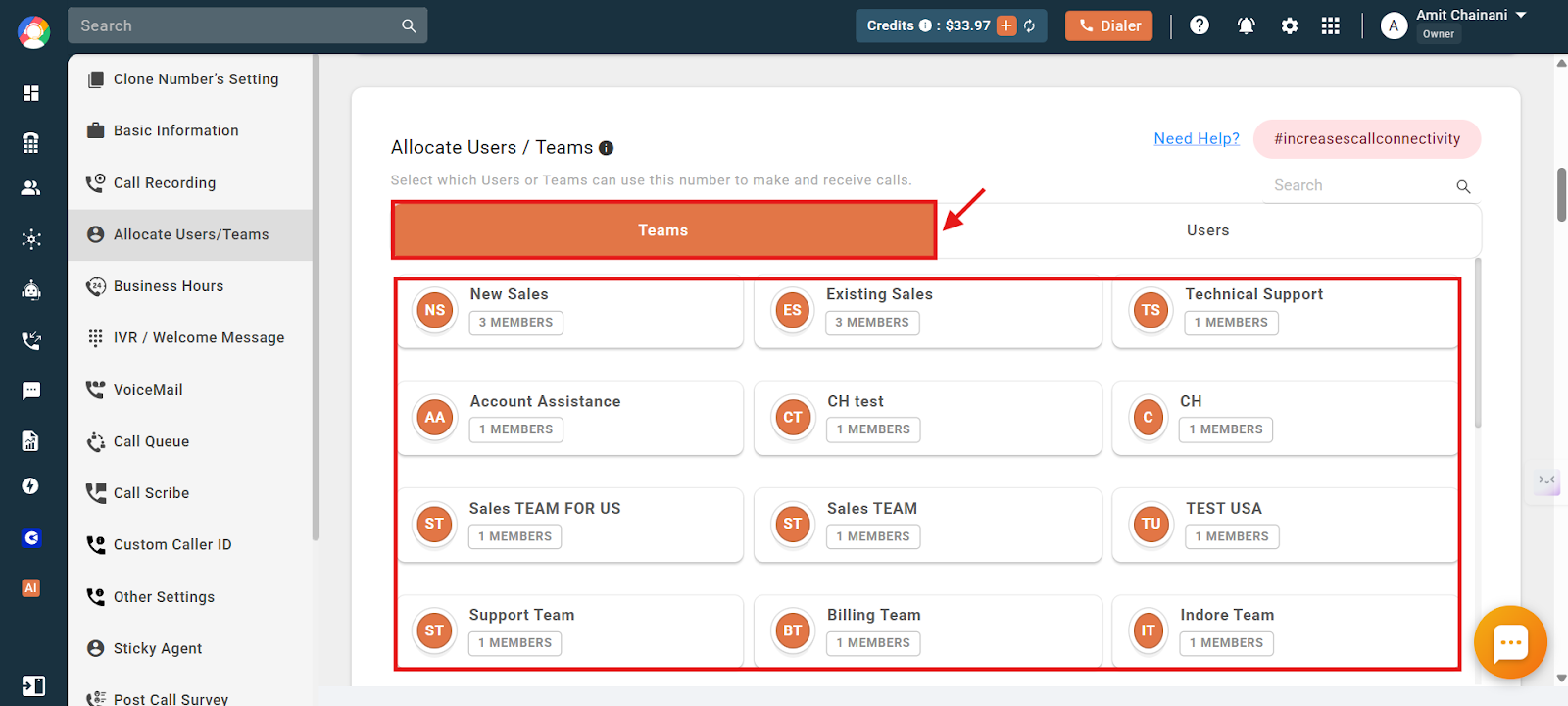Open Call Queue menu item
Viewport: 1568px width, 706px height.
(190, 442)
